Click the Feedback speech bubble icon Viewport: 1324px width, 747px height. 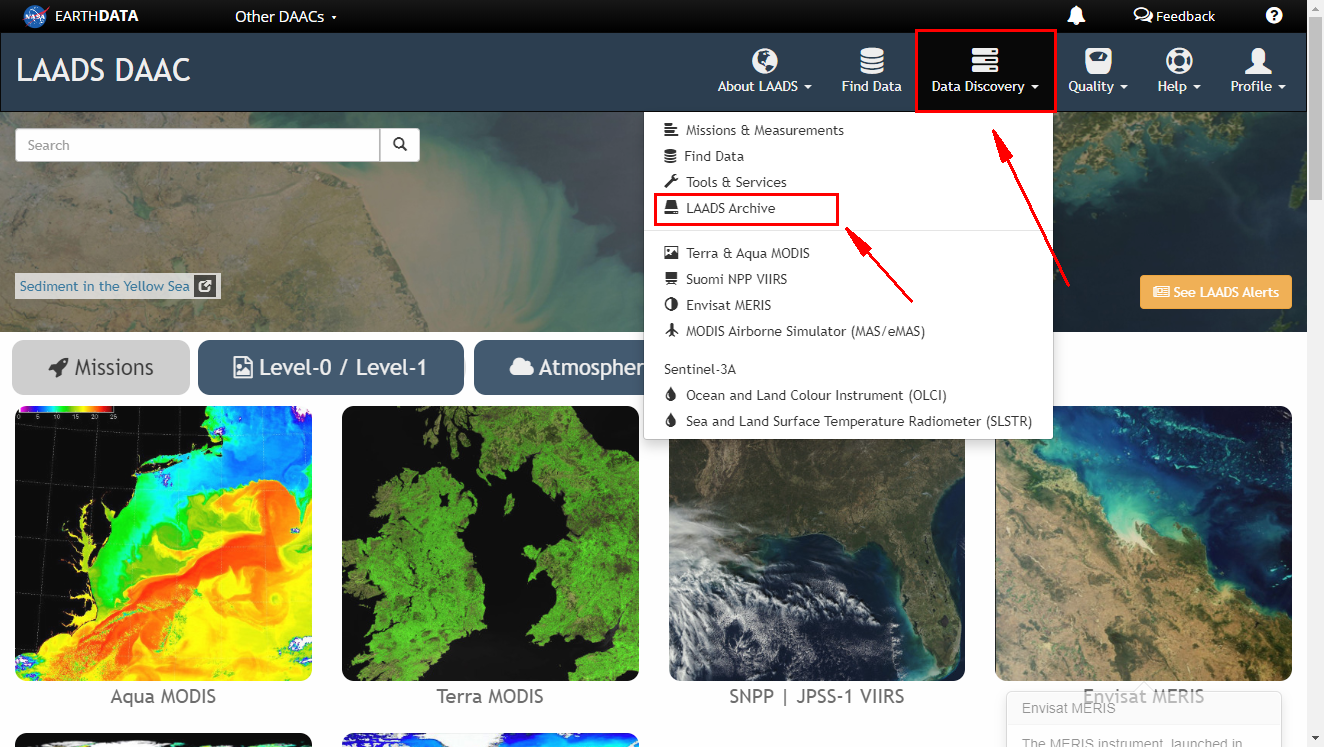[x=1143, y=15]
